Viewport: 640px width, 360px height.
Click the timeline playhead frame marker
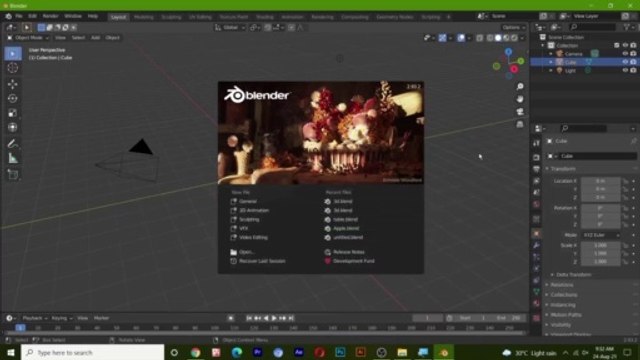pos(20,327)
